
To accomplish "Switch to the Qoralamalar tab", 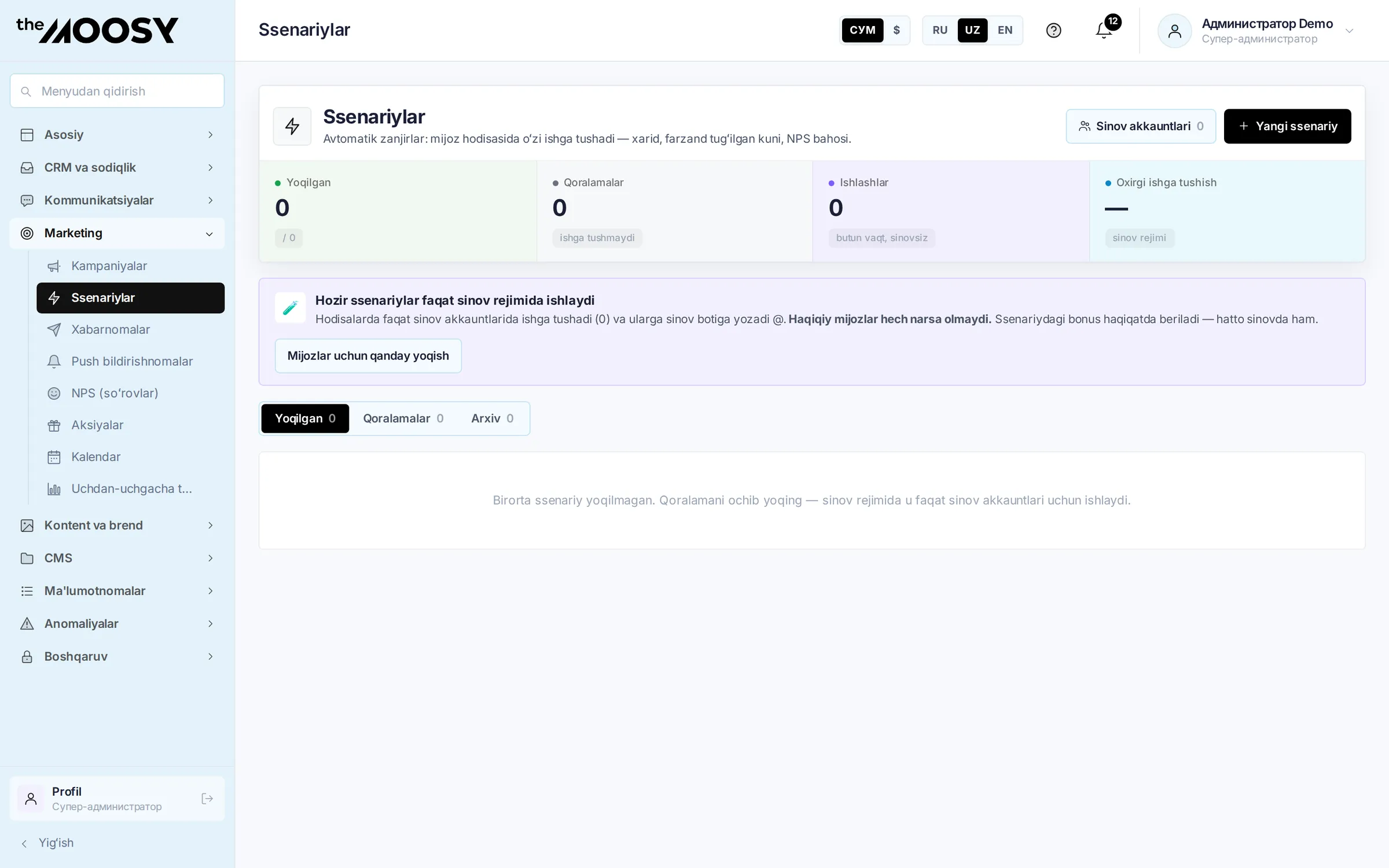I will pyautogui.click(x=403, y=418).
